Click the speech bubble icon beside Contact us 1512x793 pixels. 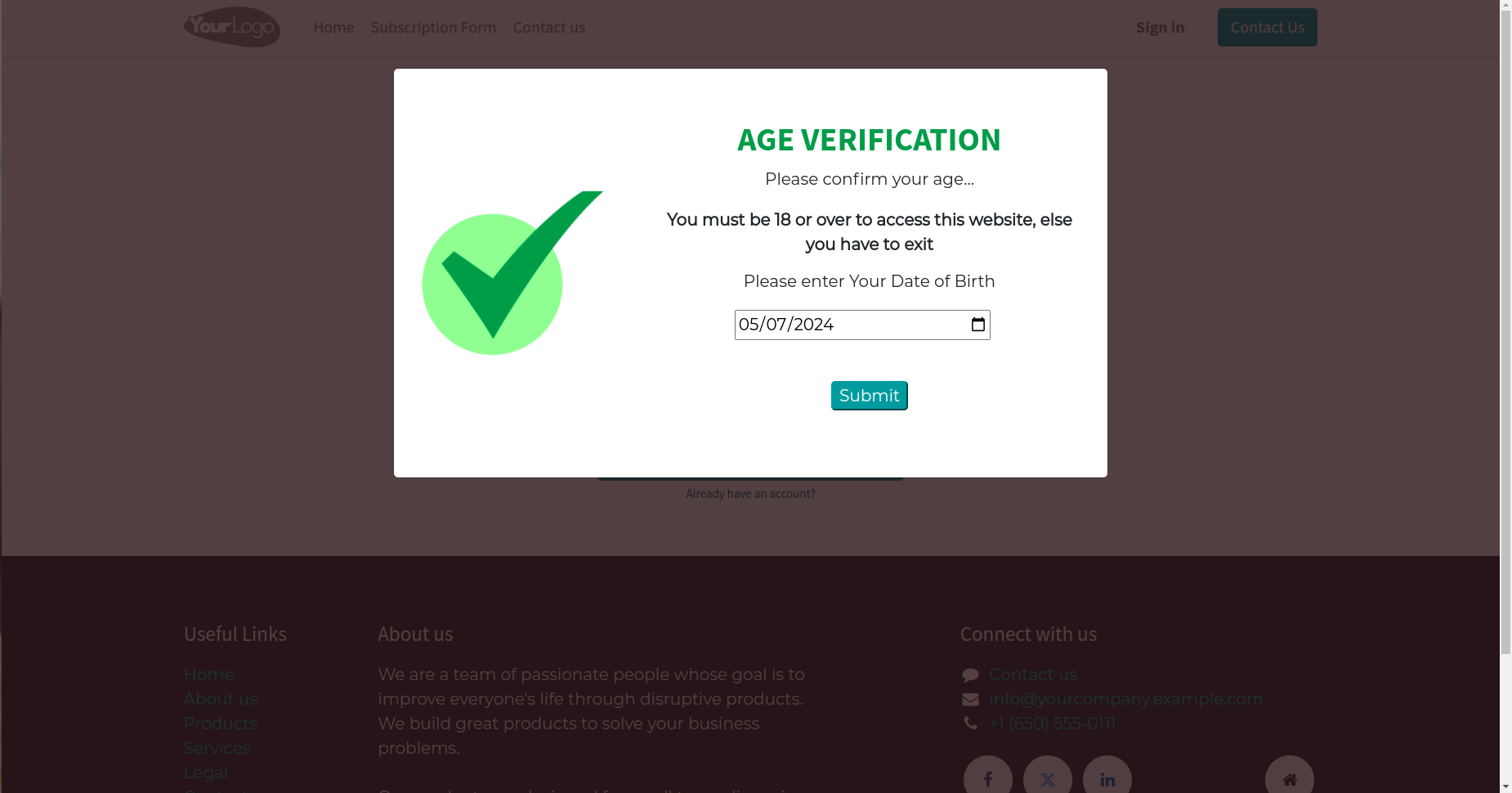[x=970, y=675]
